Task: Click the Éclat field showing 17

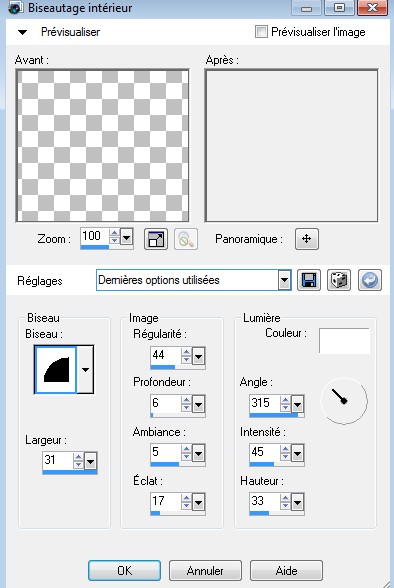Action: [165, 501]
